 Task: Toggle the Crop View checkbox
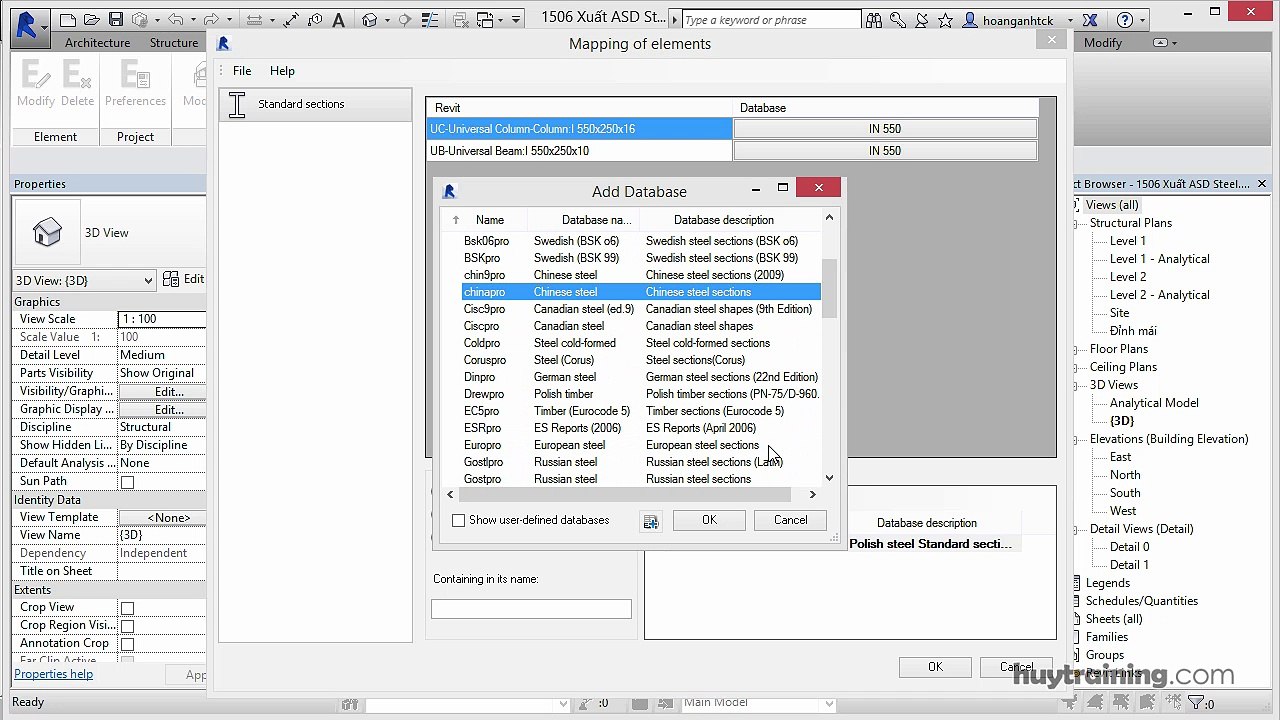click(x=127, y=608)
